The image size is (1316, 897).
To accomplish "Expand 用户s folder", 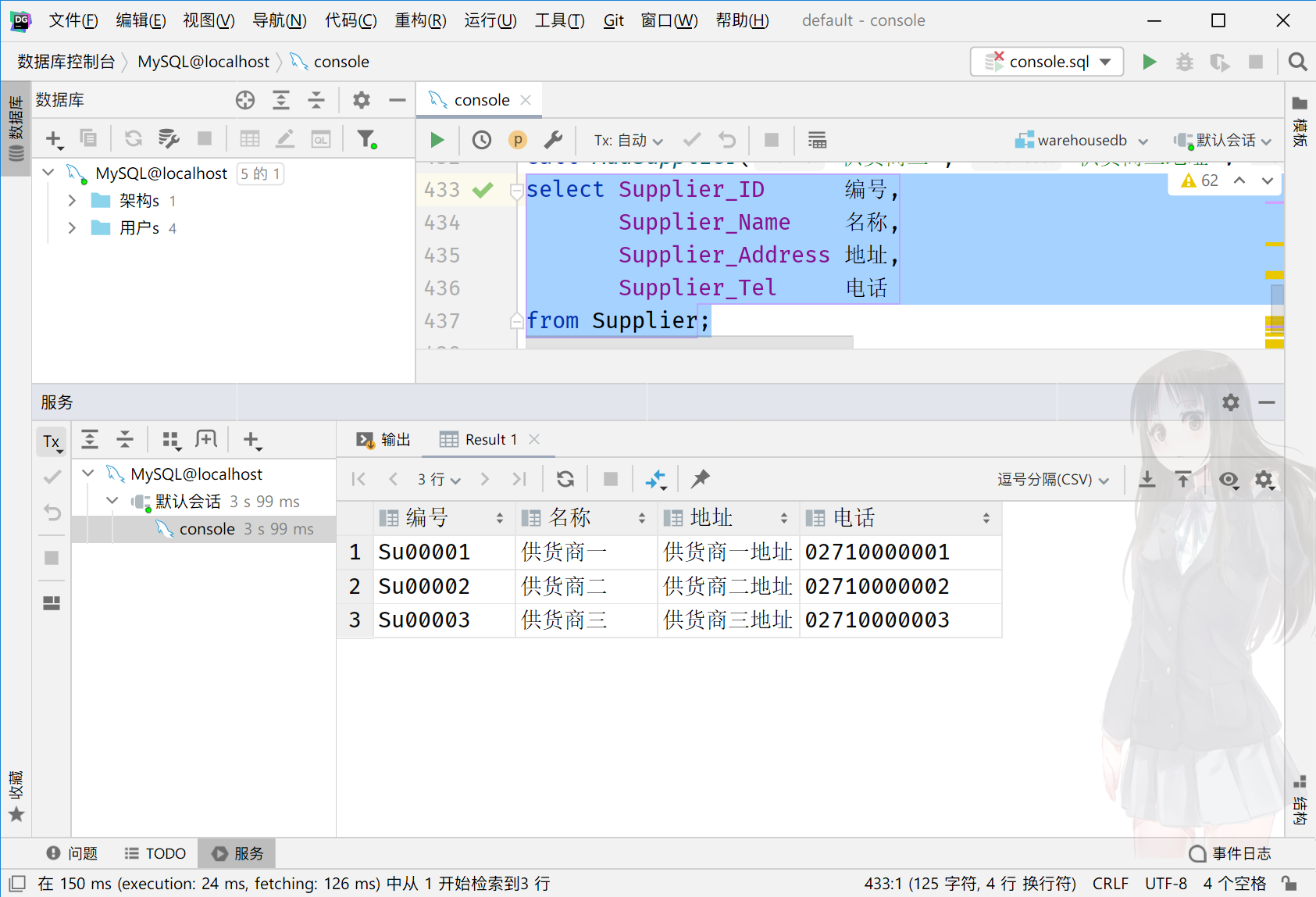I will 72,228.
